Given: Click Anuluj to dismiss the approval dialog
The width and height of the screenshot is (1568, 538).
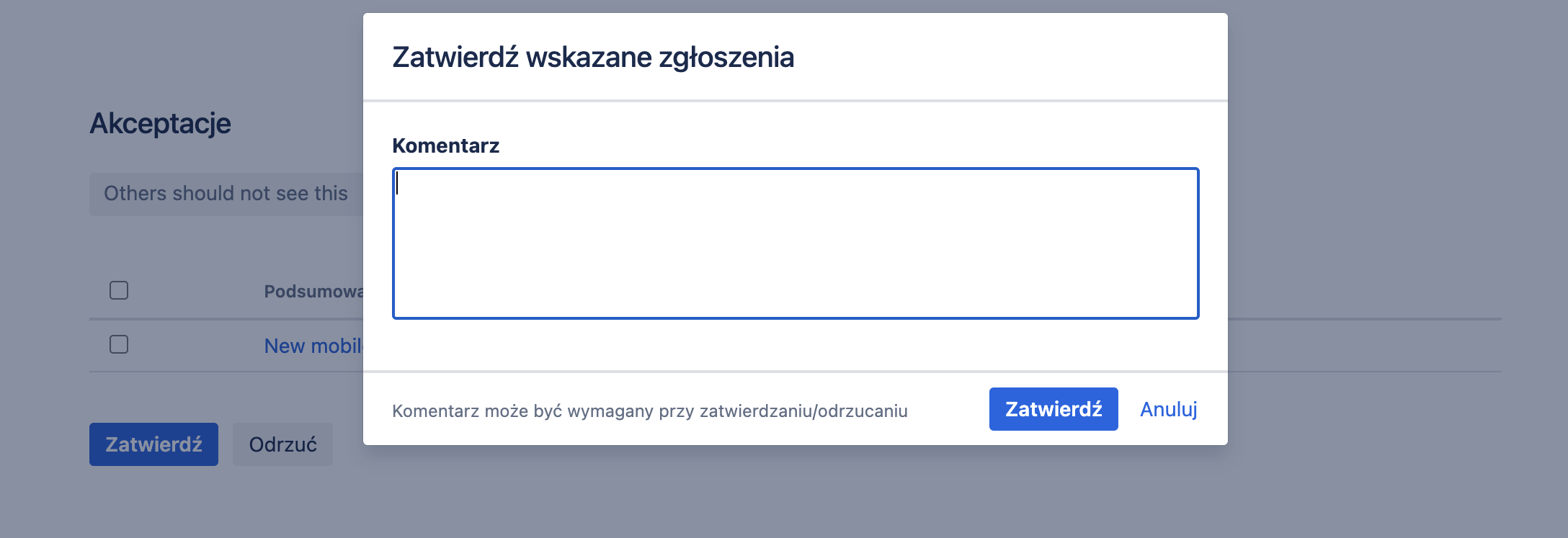Looking at the screenshot, I should tap(1167, 409).
